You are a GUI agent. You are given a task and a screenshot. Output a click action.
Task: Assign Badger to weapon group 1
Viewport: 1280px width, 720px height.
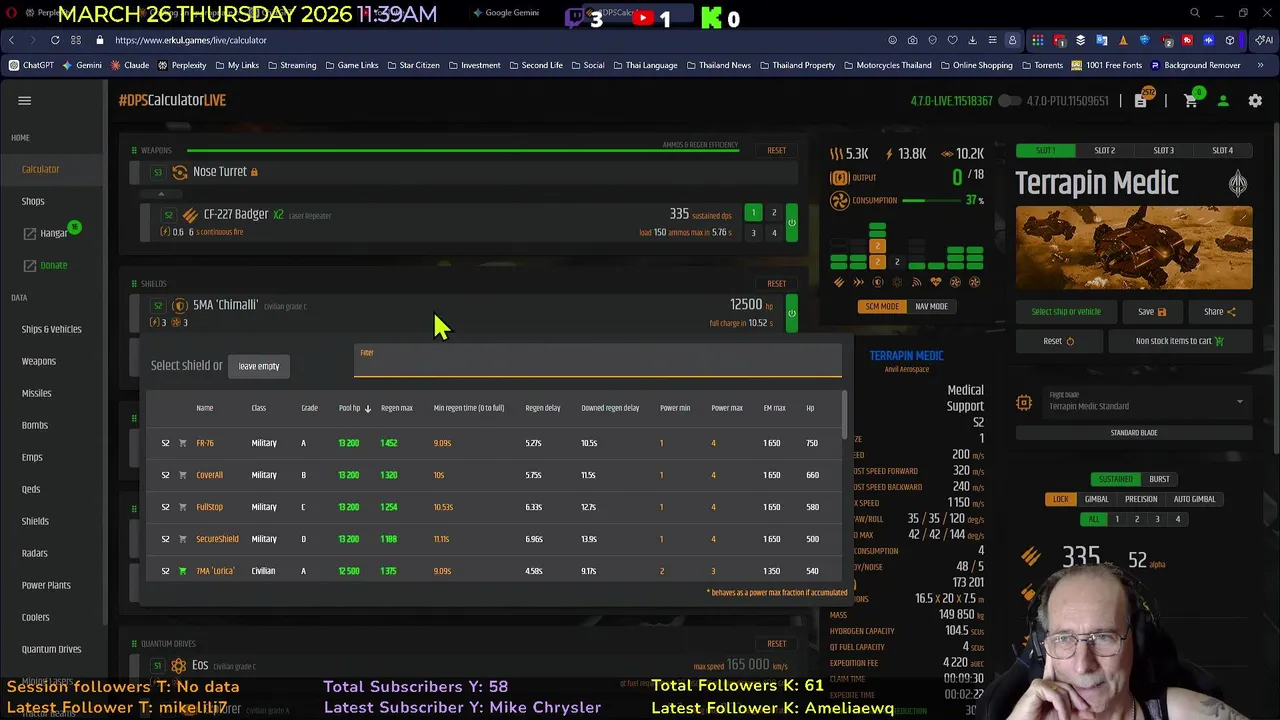[x=754, y=212]
